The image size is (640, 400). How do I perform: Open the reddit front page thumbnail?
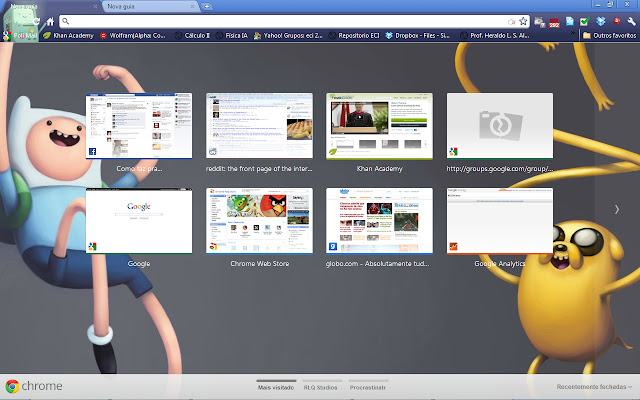[259, 126]
